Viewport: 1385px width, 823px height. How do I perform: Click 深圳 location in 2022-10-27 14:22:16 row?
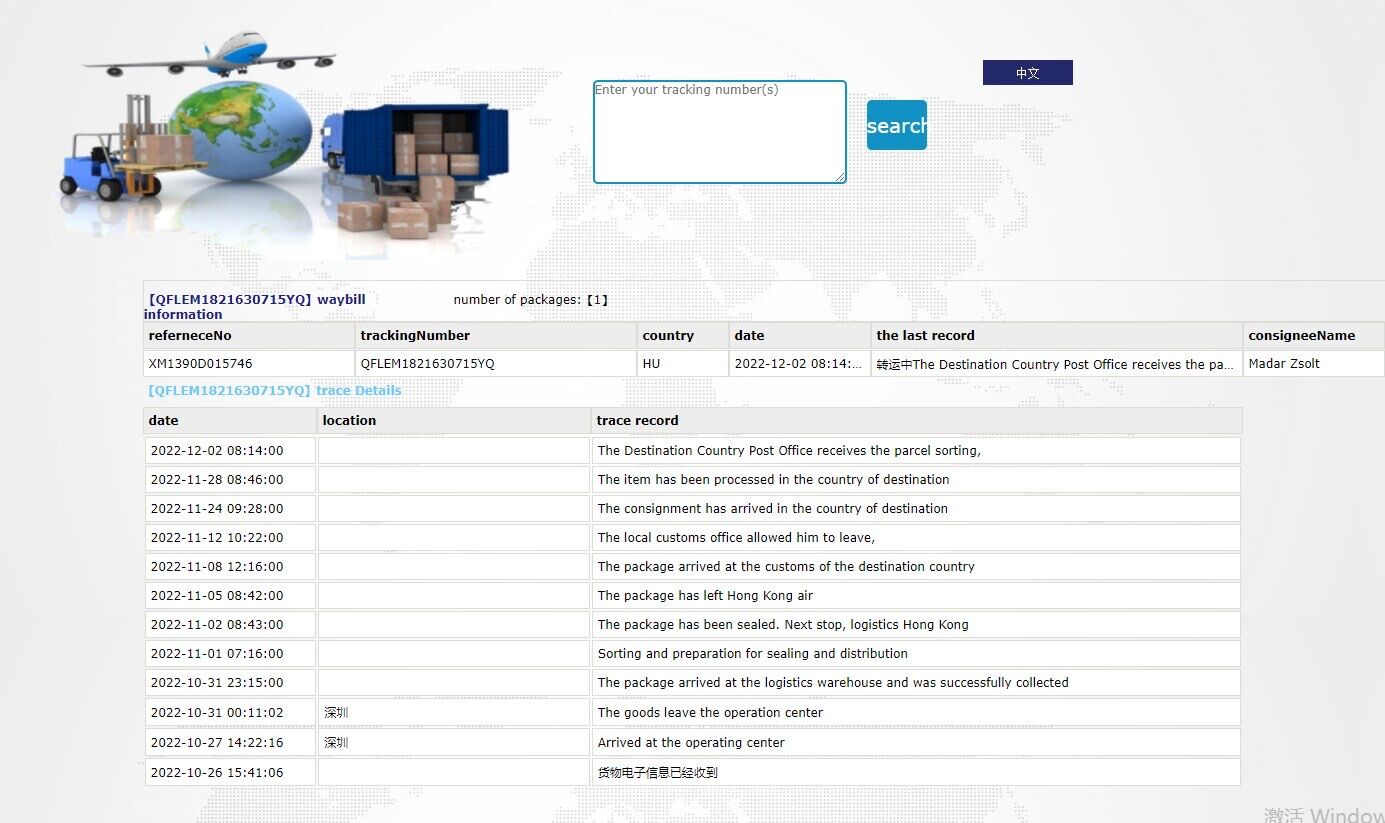click(454, 743)
